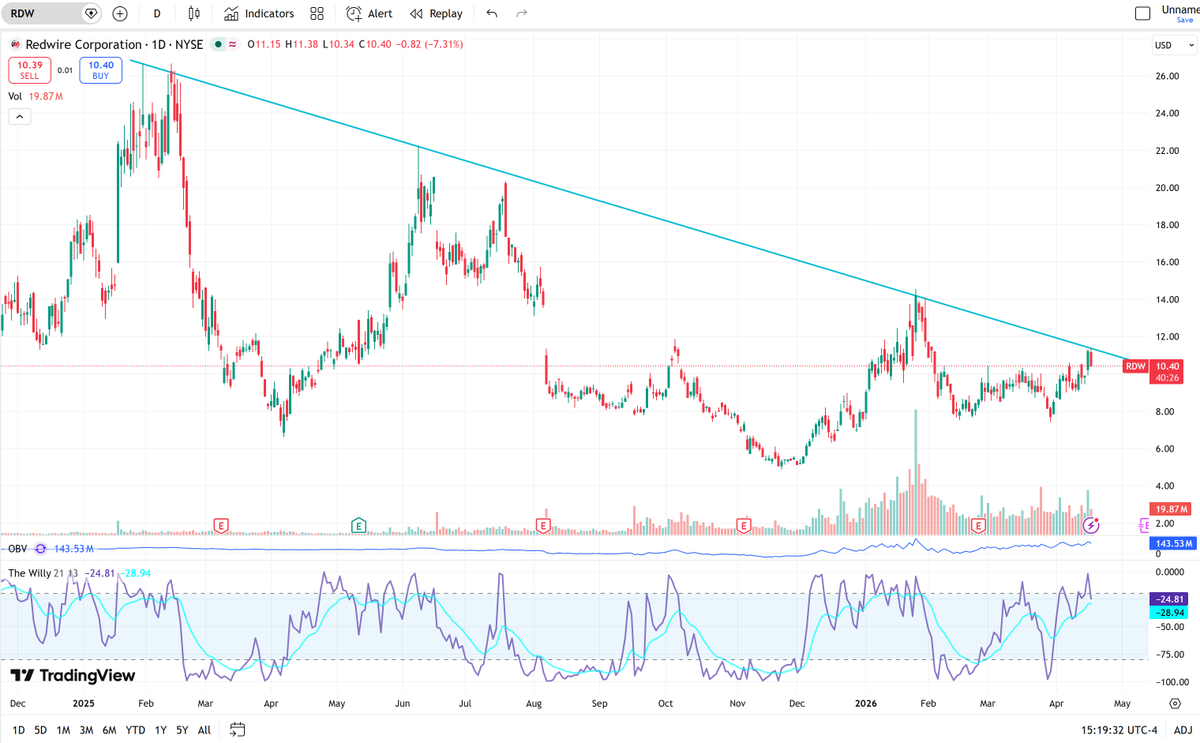Image resolution: width=1200 pixels, height=743 pixels.
Task: Click the purple OBV legend cycle icon
Action: tap(40, 549)
